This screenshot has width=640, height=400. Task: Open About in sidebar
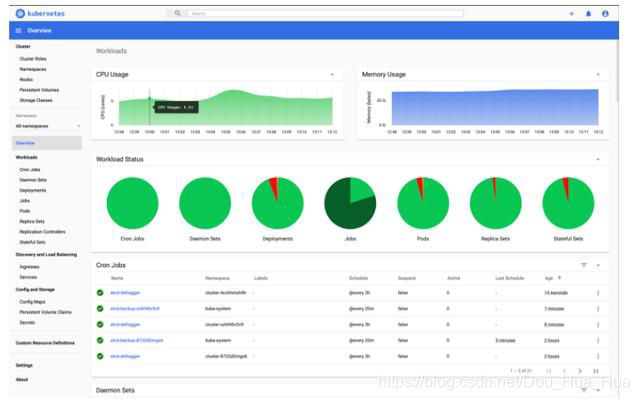point(22,380)
